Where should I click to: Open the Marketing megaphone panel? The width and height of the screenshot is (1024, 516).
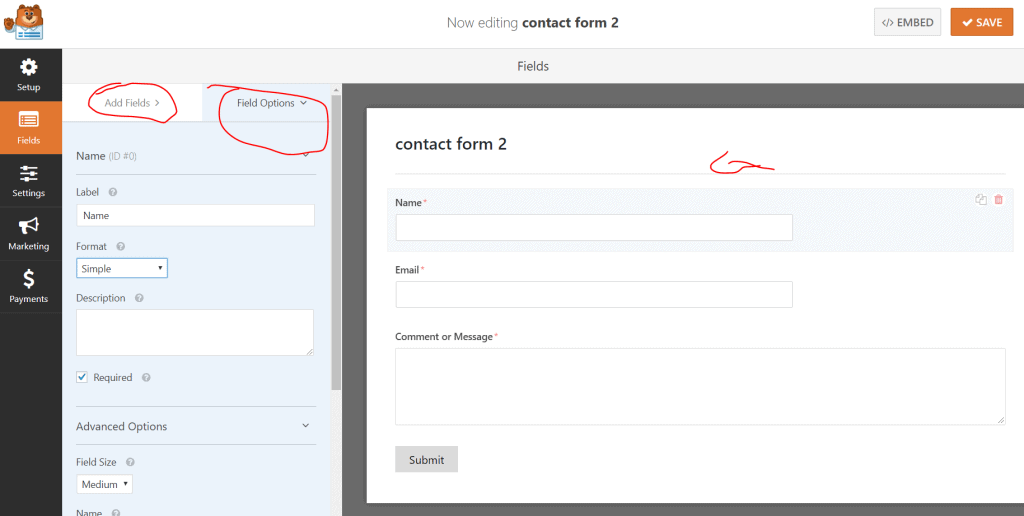29,234
